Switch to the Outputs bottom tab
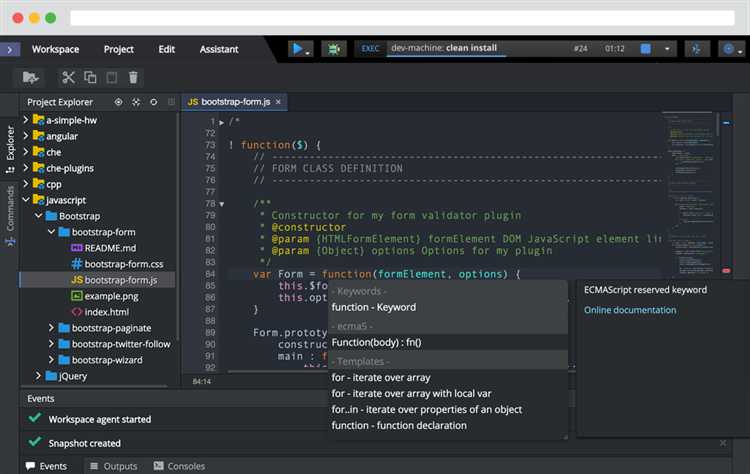 [113, 466]
